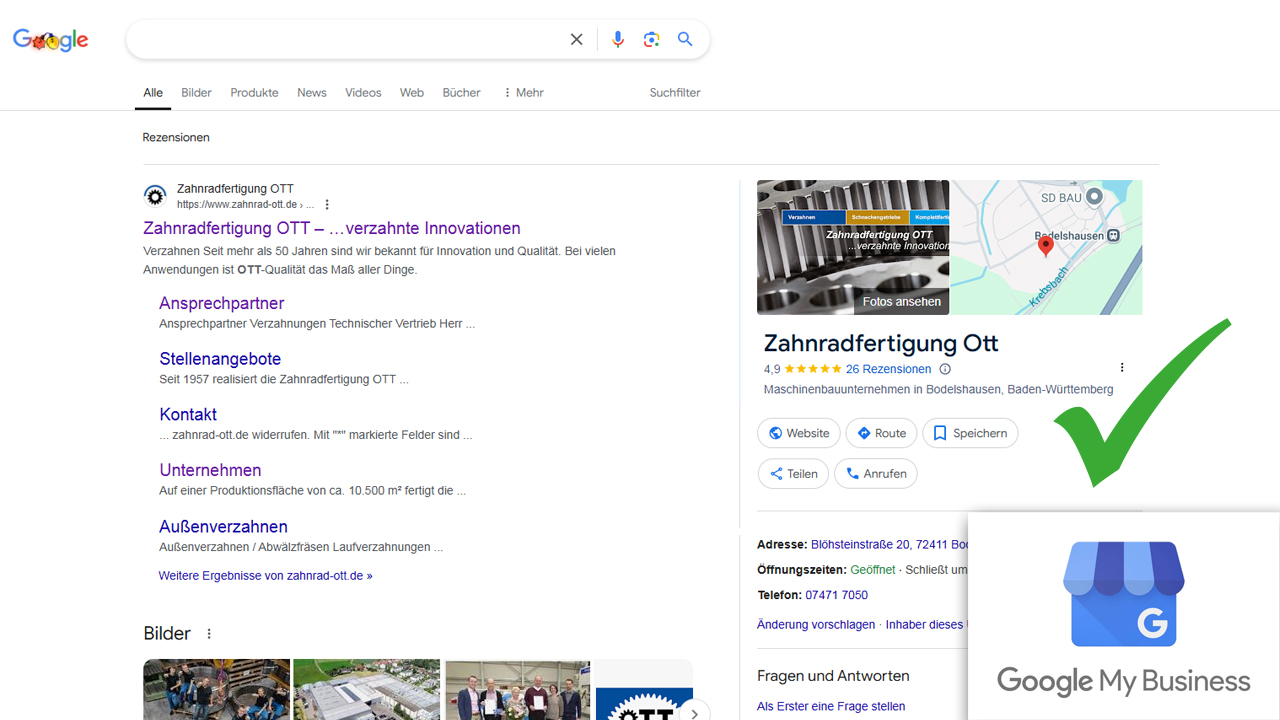Viewport: 1280px width, 720px height.
Task: Open the Stellenangebote sitelink
Action: 220,359
